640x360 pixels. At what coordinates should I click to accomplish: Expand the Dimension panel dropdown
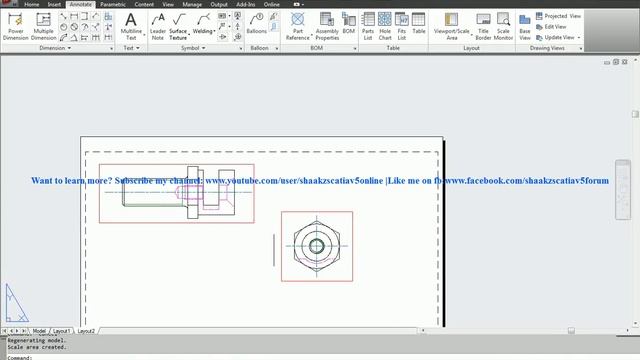[x=55, y=48]
